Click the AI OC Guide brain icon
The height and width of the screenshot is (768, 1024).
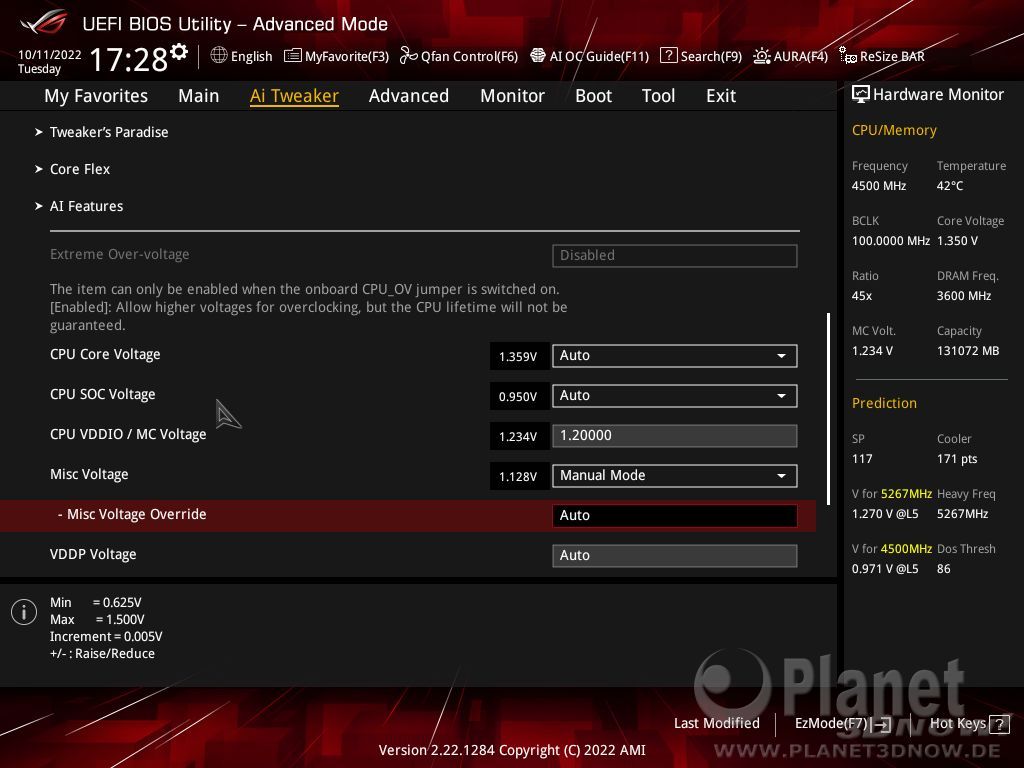point(537,56)
